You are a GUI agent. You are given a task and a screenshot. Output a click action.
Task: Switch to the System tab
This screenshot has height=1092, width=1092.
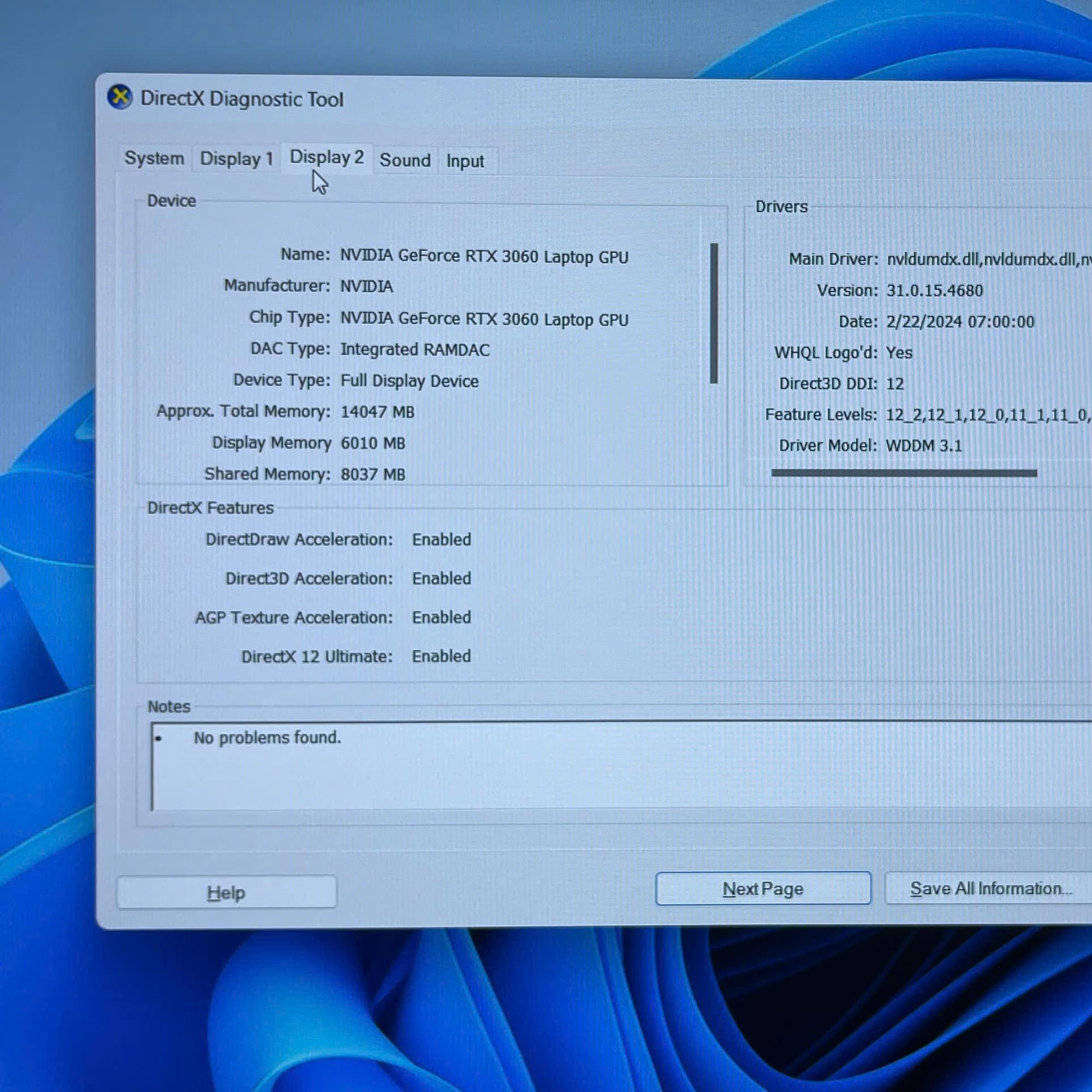click(155, 158)
